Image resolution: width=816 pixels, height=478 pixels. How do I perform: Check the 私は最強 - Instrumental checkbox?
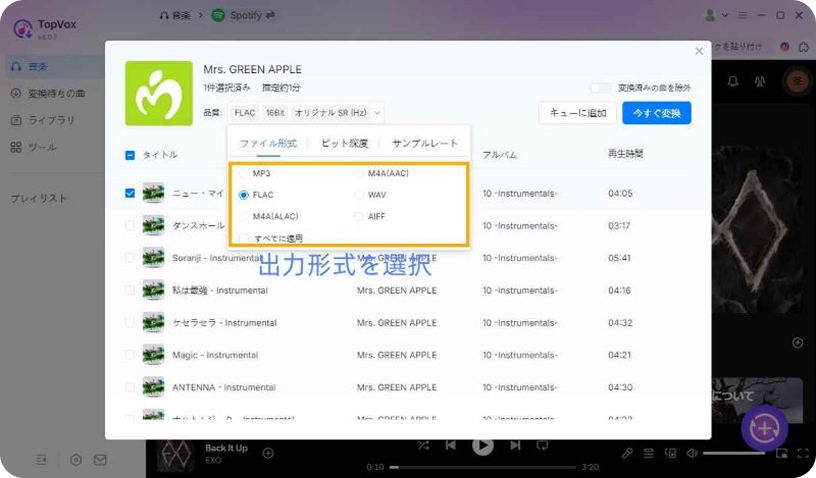[x=130, y=290]
